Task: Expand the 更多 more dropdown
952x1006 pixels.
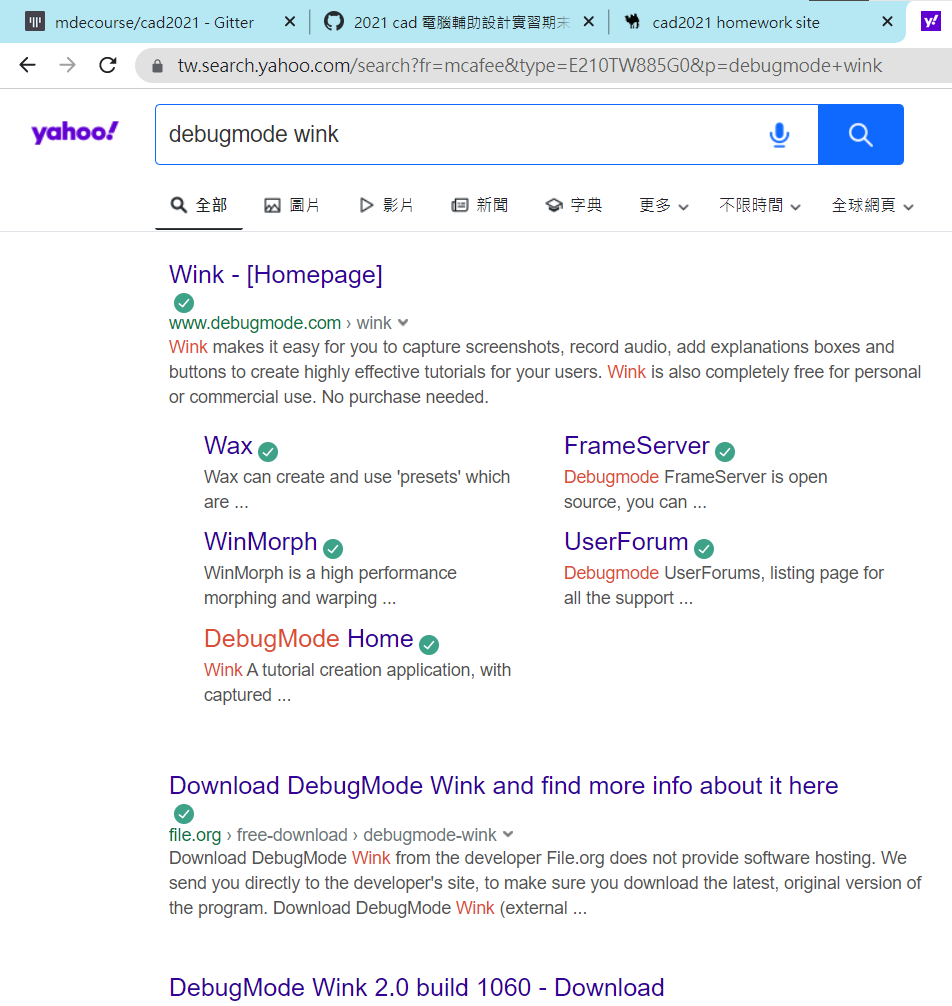Action: click(664, 206)
